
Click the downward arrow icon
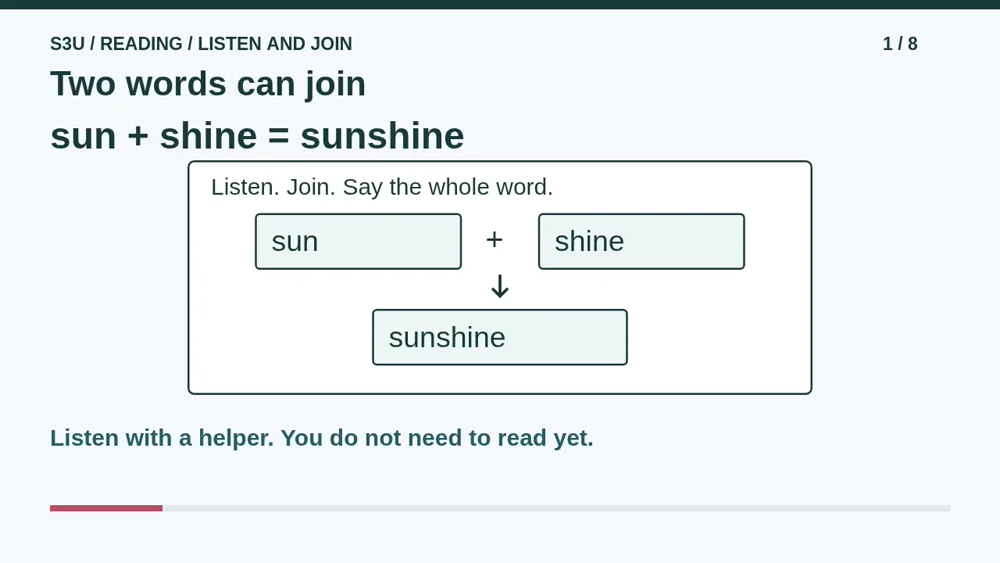coord(500,286)
